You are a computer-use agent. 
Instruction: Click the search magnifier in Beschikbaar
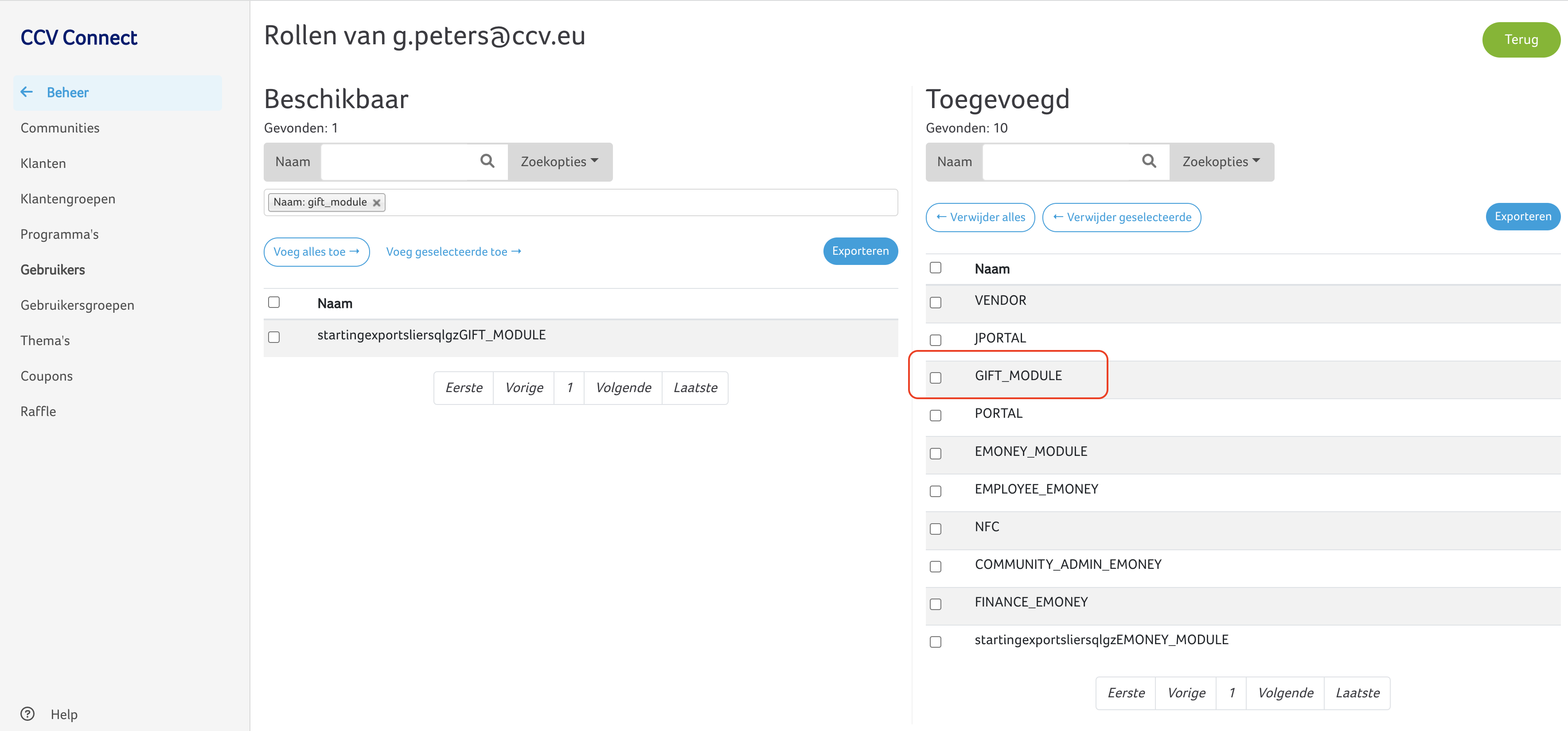click(x=487, y=161)
